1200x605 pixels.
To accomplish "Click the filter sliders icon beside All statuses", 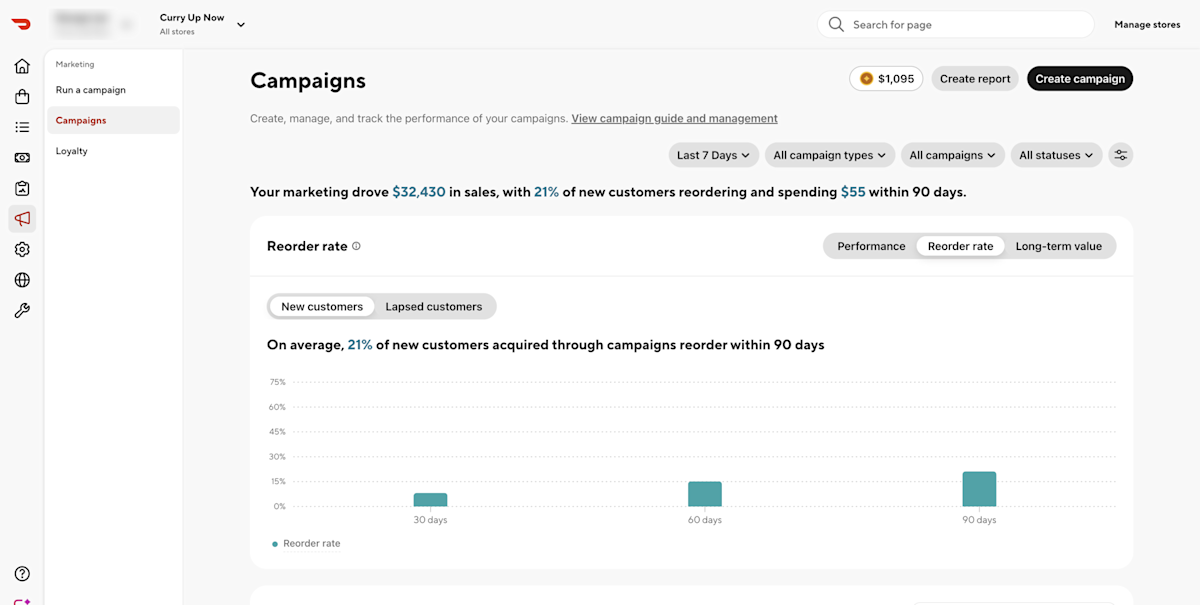I will [x=1121, y=155].
